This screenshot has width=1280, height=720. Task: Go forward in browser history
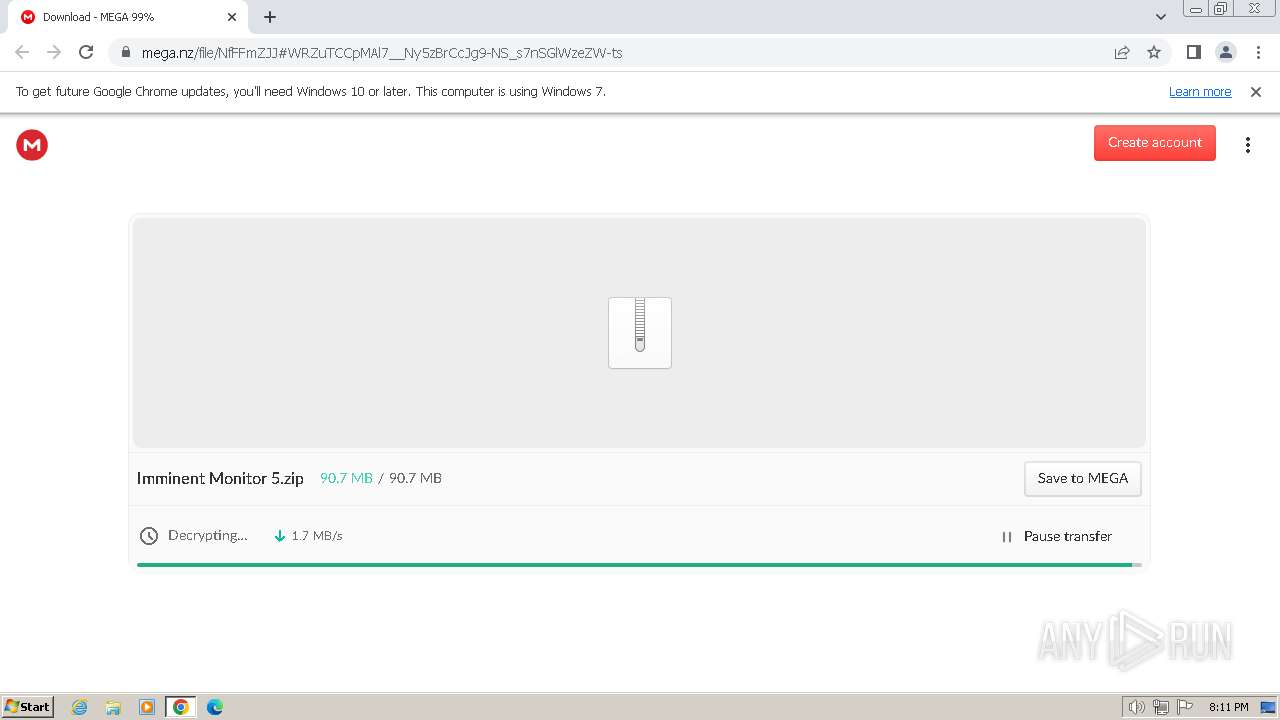pos(54,52)
